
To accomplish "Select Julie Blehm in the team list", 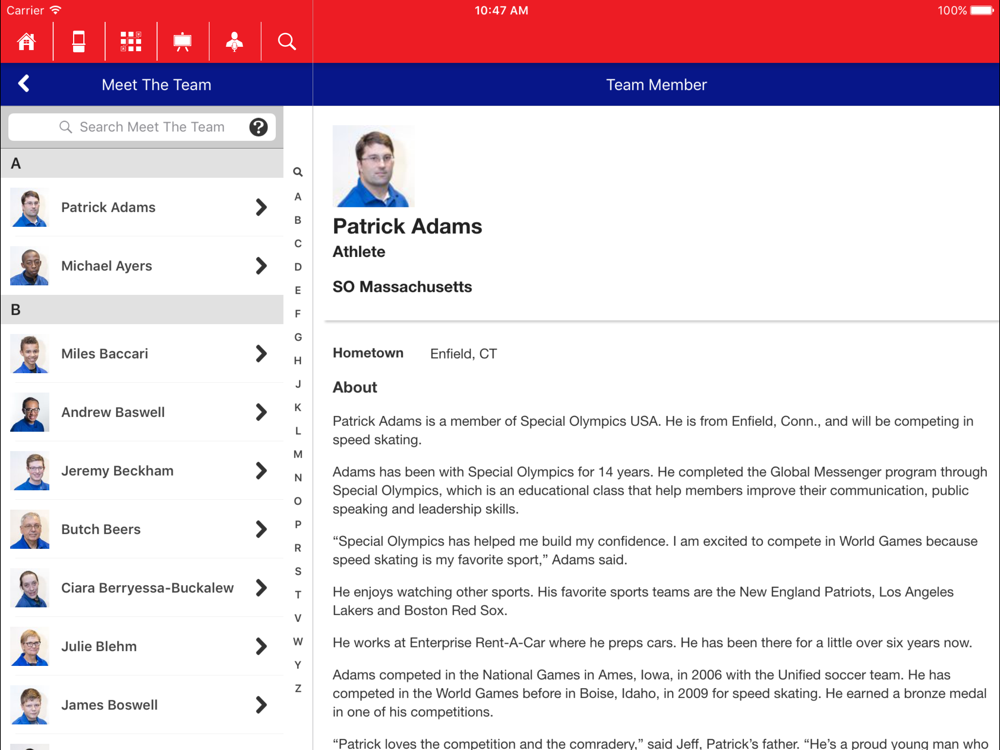I will tap(142, 647).
